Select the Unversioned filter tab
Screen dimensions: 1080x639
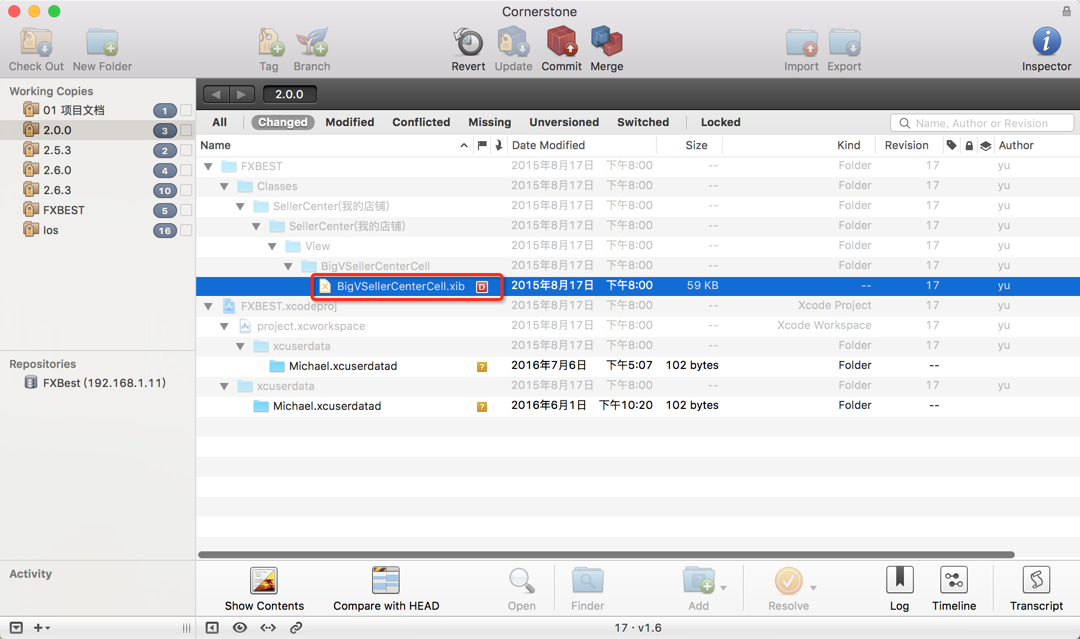[x=564, y=122]
